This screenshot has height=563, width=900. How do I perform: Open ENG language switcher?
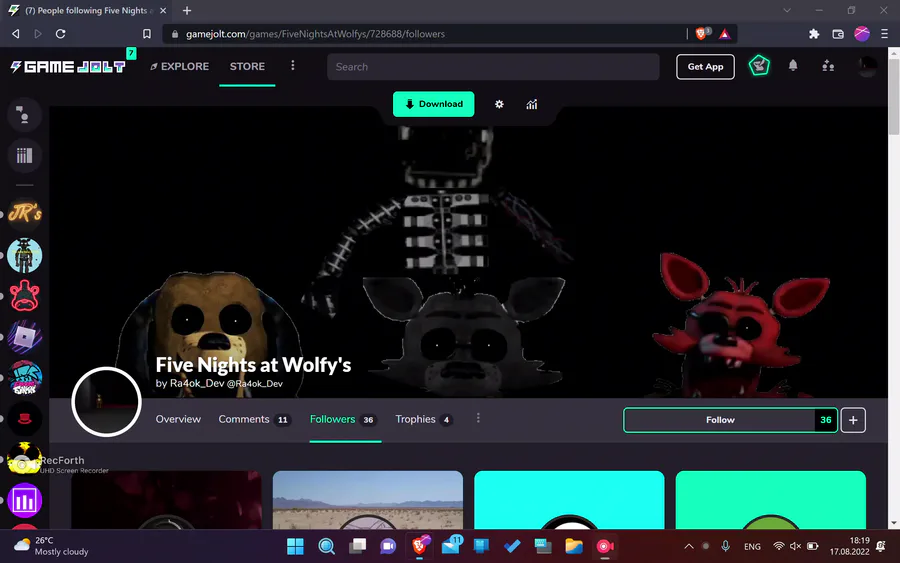pyautogui.click(x=752, y=547)
